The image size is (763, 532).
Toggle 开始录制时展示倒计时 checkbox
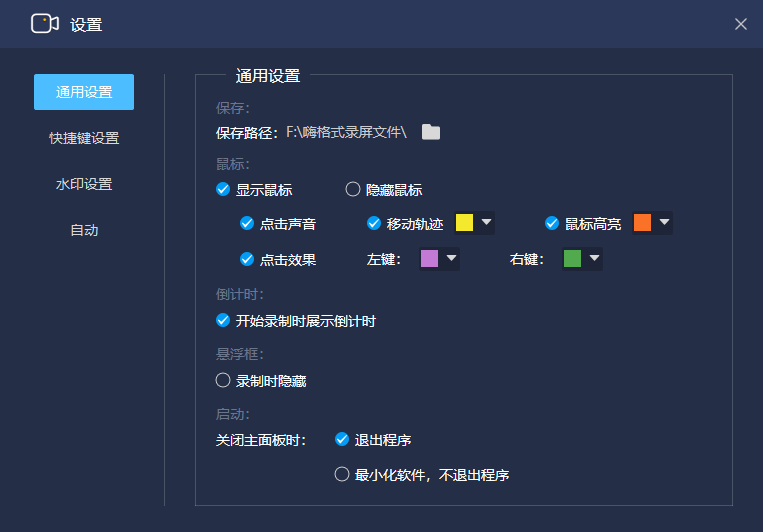pyautogui.click(x=223, y=320)
